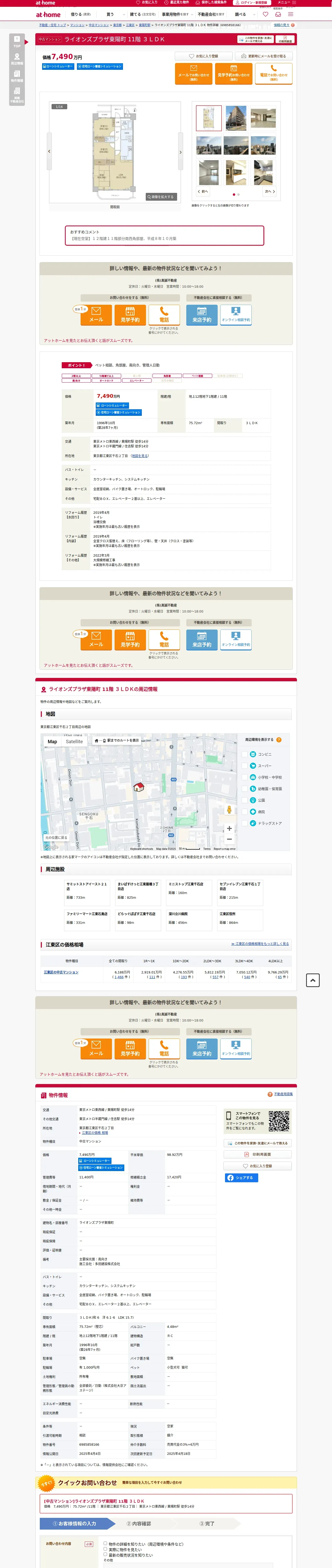This screenshot has width=332, height=1568.
Task: Open favorites heart icon in header
Action: (x=266, y=14)
